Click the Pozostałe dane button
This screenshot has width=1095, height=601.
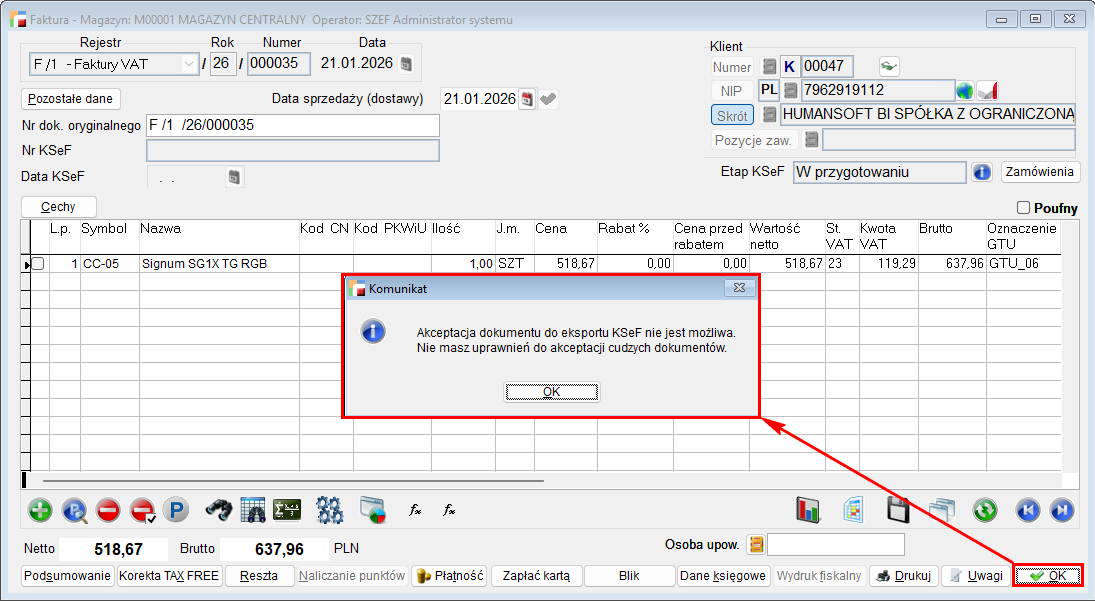(x=71, y=99)
